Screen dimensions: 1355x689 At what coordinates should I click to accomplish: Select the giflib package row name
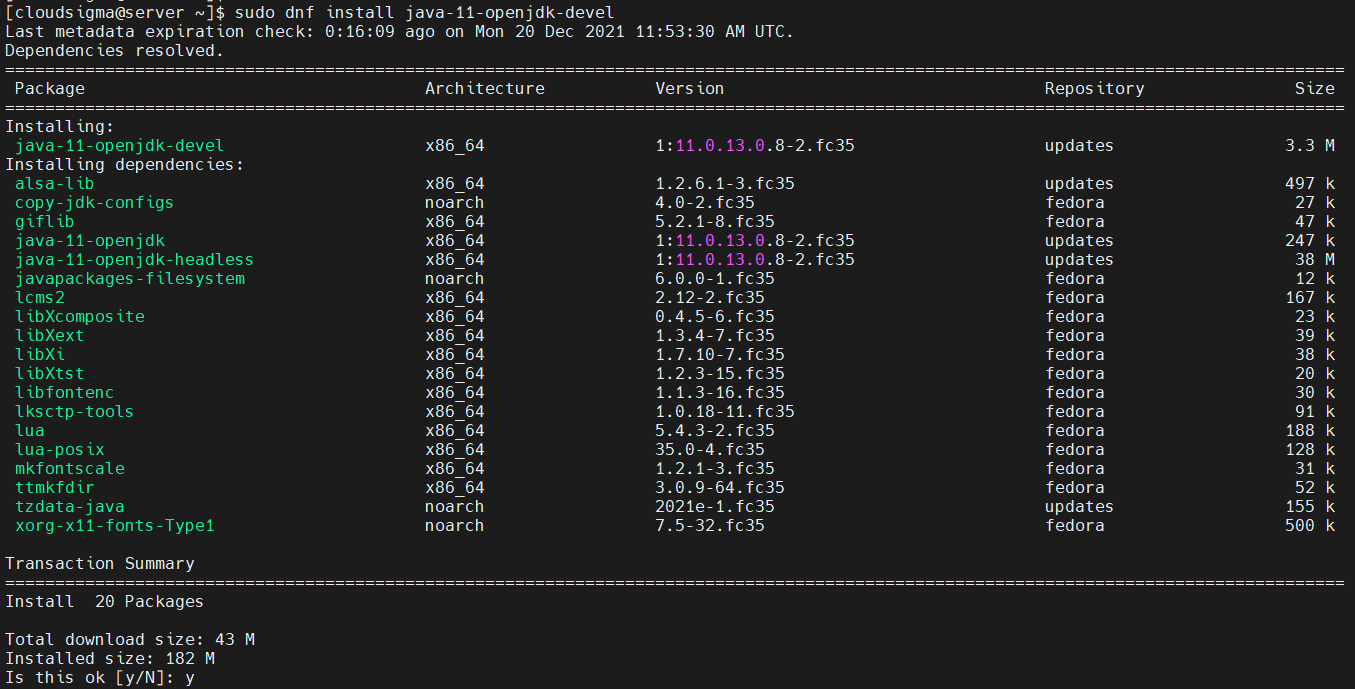pyautogui.click(x=45, y=222)
